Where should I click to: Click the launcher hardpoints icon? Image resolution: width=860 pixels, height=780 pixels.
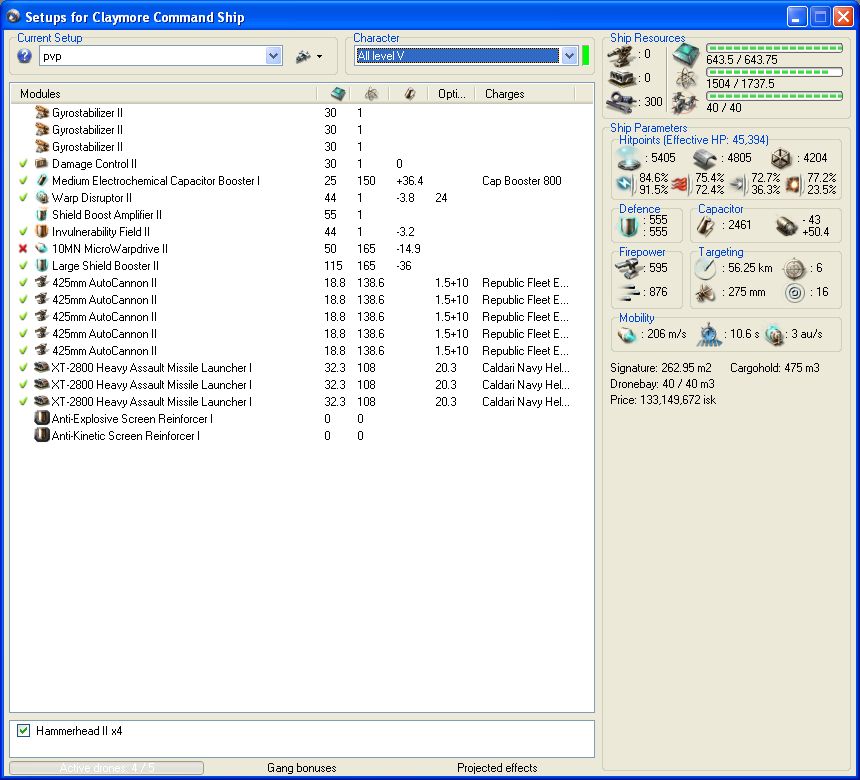pos(622,78)
